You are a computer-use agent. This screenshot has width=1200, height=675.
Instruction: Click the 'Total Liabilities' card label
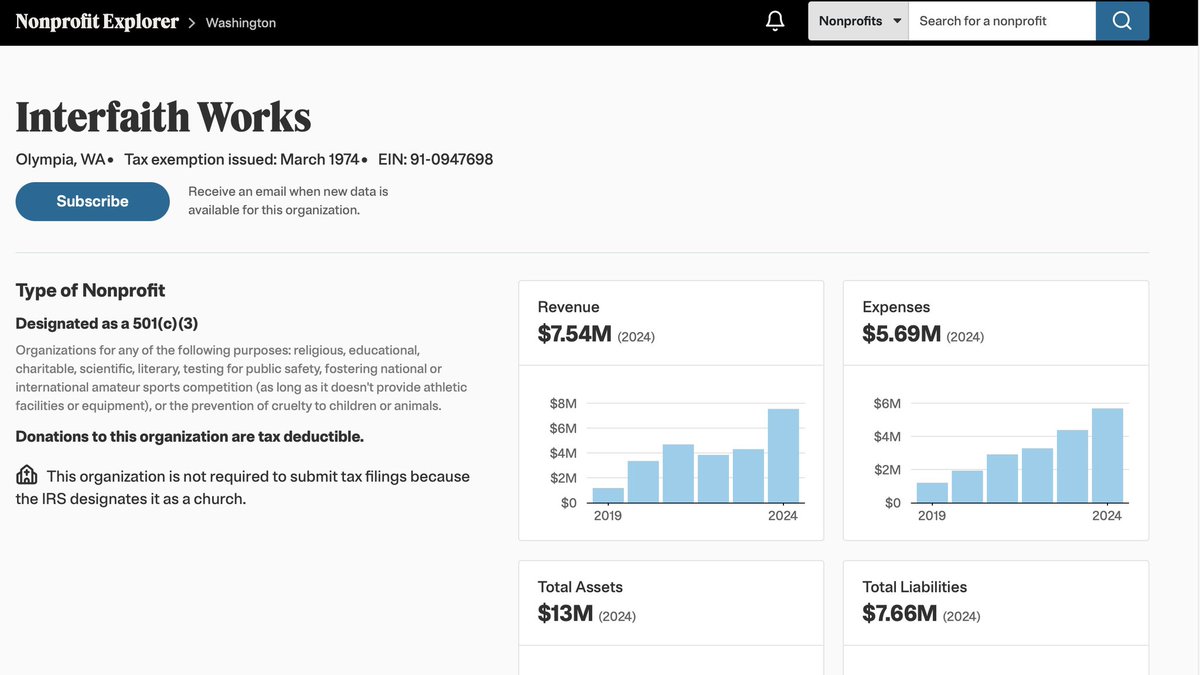point(915,587)
